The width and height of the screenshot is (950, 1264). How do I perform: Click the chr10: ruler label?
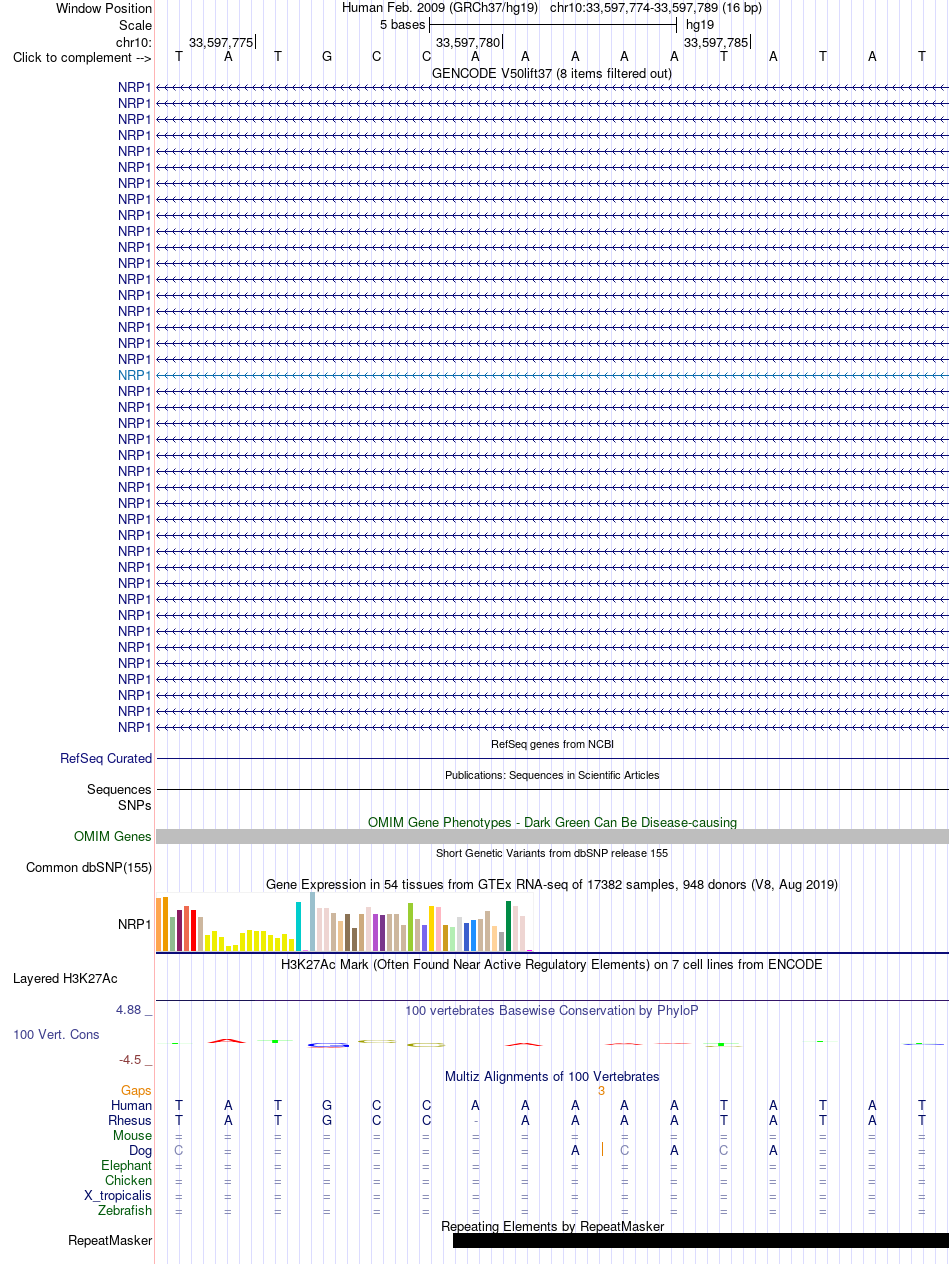pos(134,41)
